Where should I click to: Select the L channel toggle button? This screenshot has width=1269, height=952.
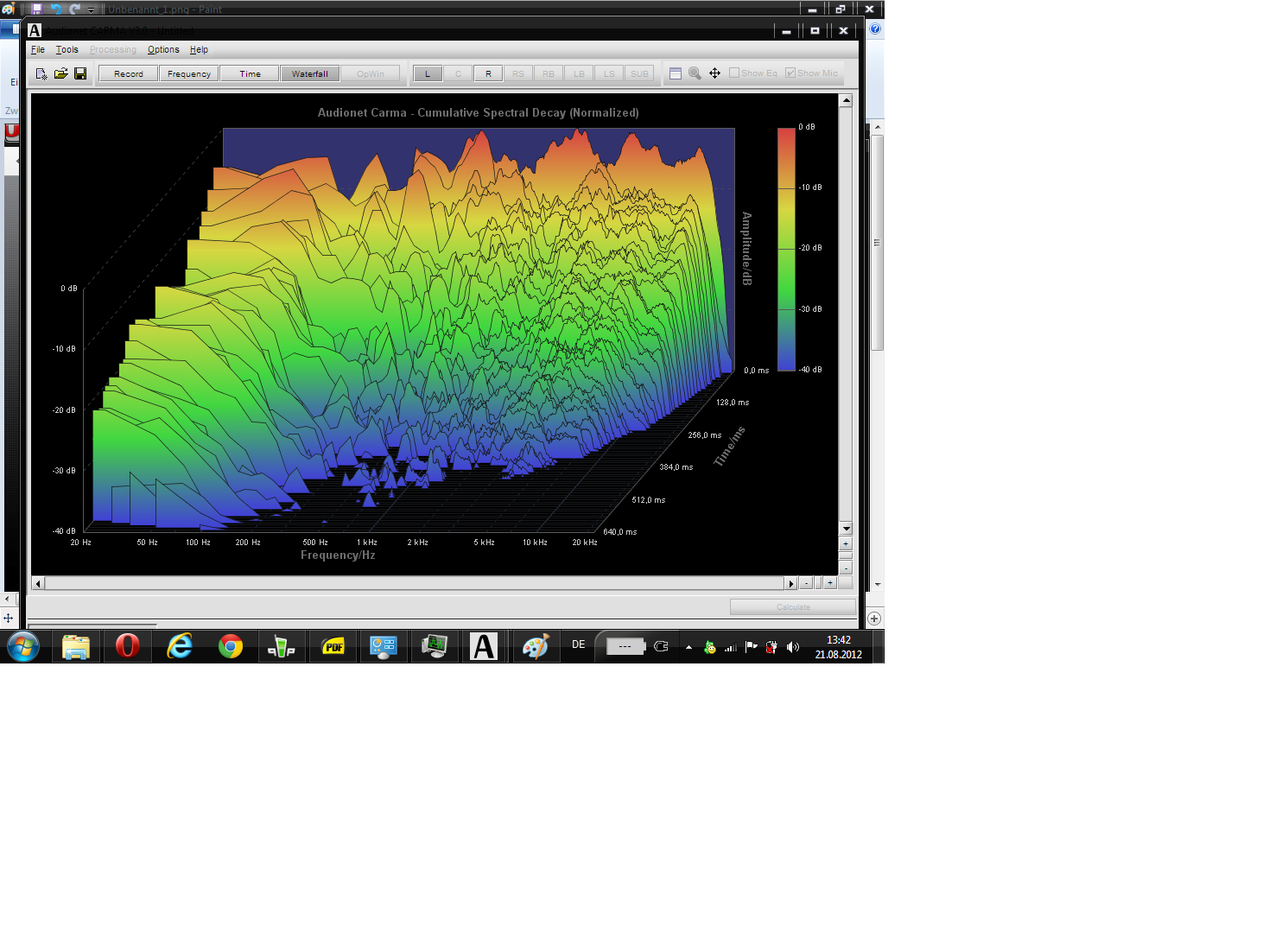[428, 73]
